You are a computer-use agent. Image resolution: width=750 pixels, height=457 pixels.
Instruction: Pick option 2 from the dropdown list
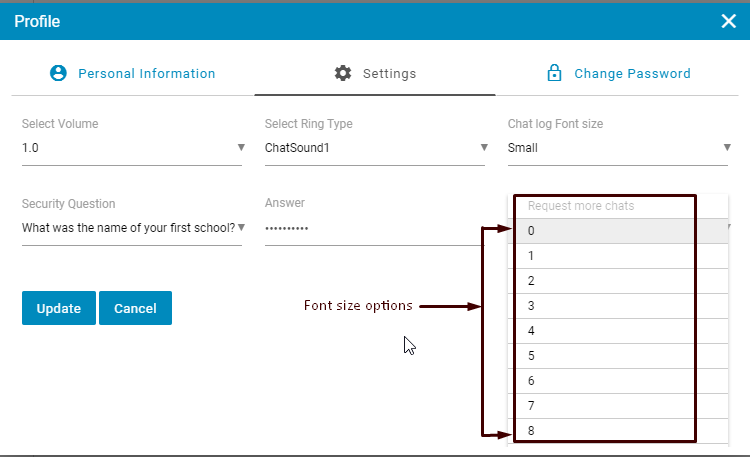(605, 281)
